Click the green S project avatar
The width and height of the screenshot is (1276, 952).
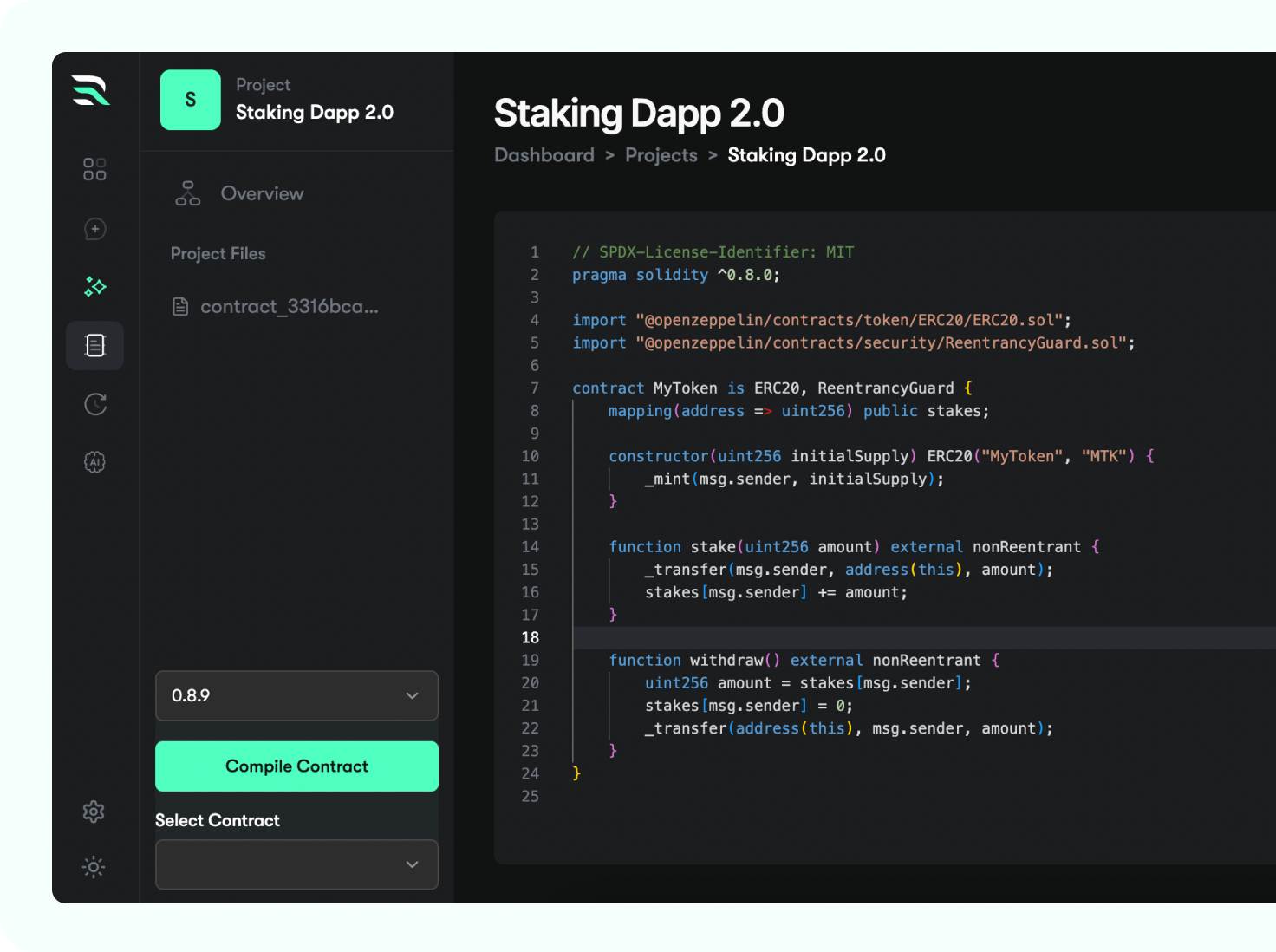(191, 100)
